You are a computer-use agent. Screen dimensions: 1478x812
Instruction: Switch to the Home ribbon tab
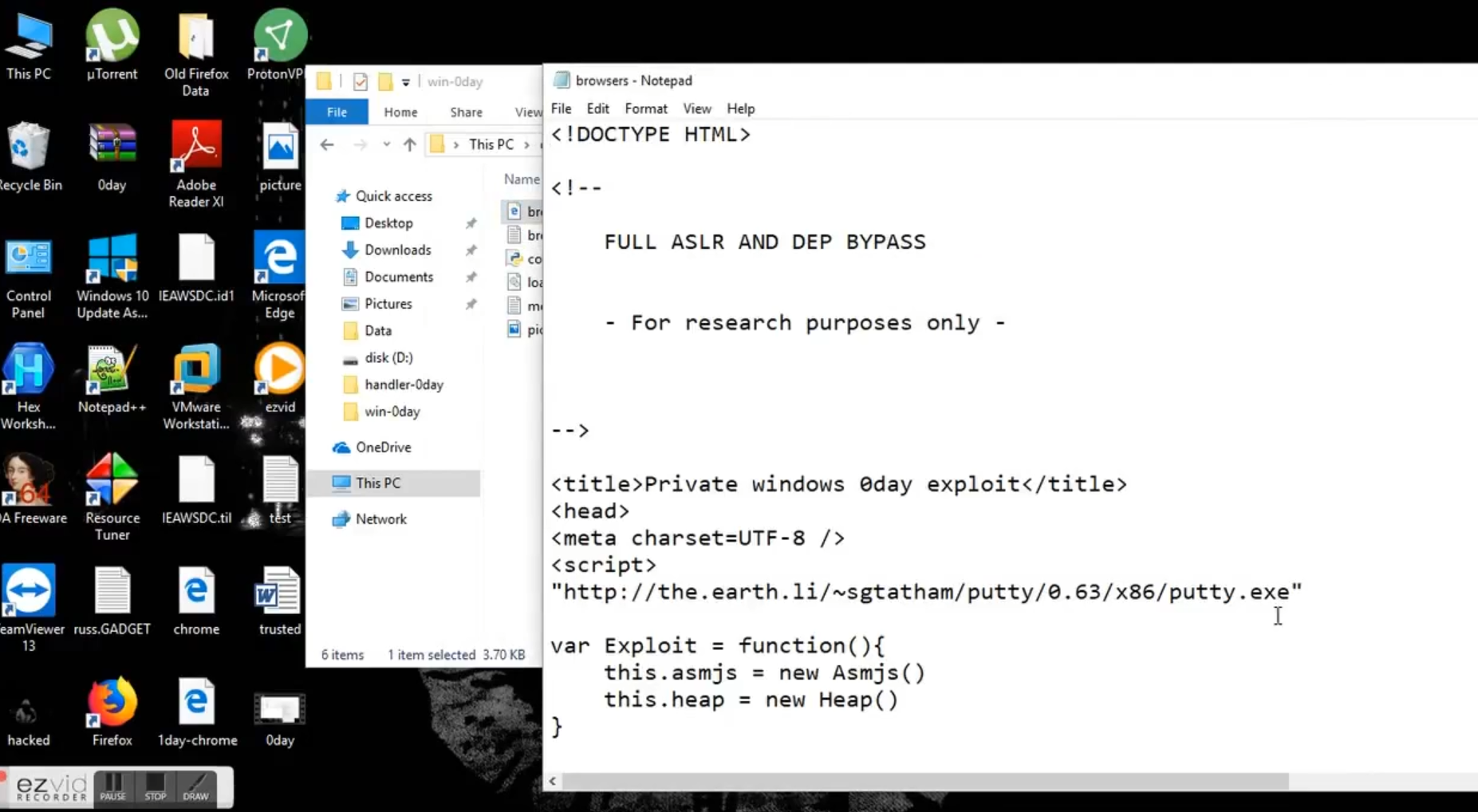tap(400, 112)
